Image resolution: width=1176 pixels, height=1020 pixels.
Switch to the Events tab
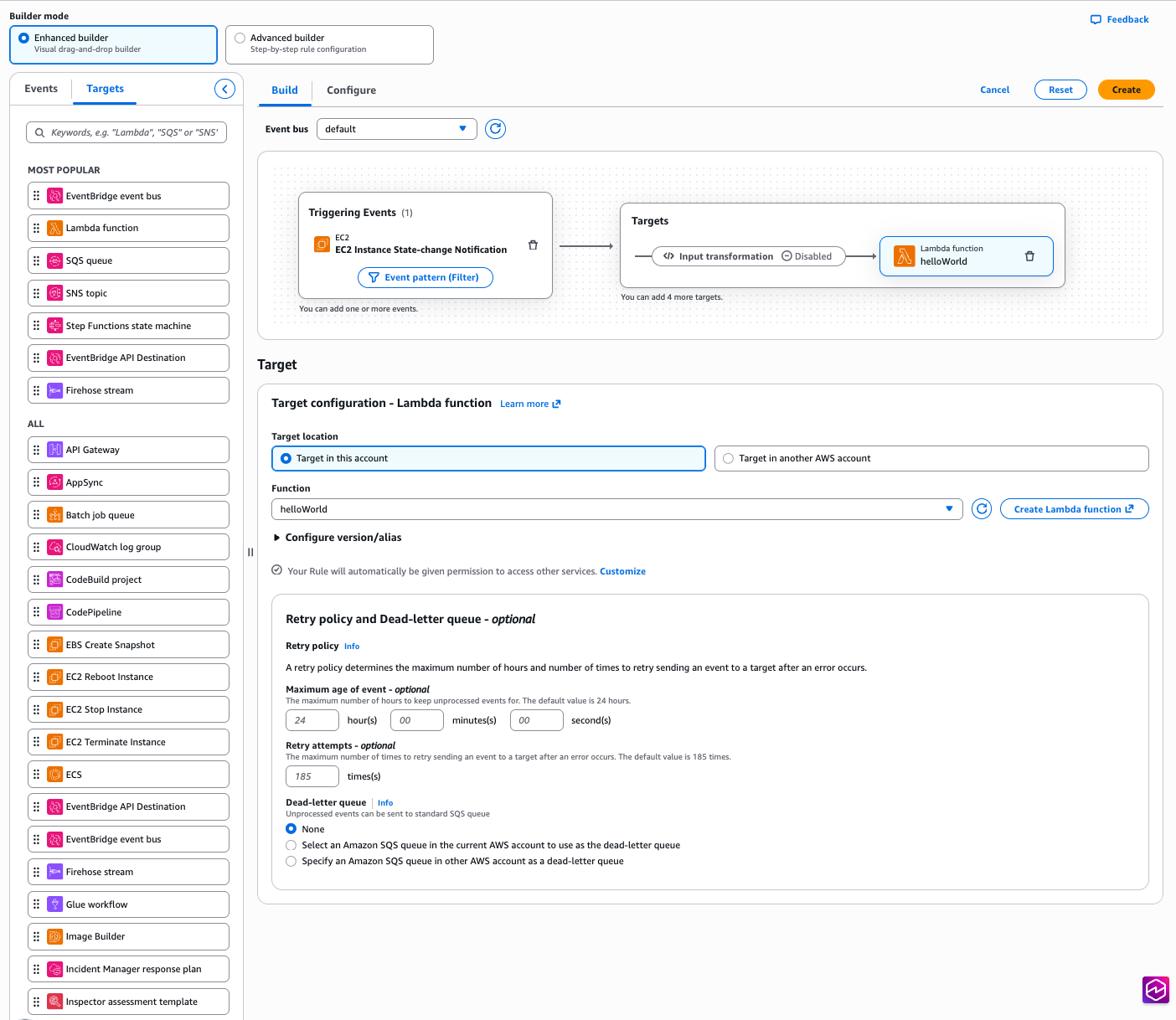pyautogui.click(x=41, y=89)
